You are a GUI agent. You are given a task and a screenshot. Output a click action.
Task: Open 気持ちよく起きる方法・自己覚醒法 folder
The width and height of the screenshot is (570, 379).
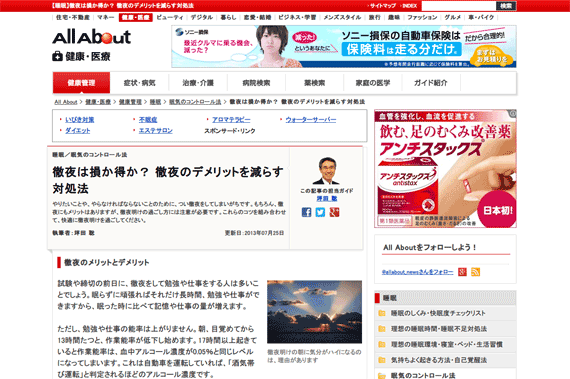click(439, 360)
